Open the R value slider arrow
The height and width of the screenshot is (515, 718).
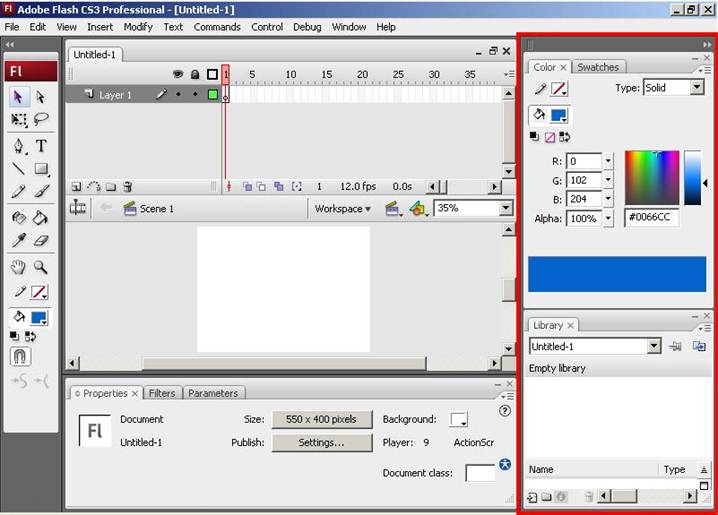pos(608,161)
